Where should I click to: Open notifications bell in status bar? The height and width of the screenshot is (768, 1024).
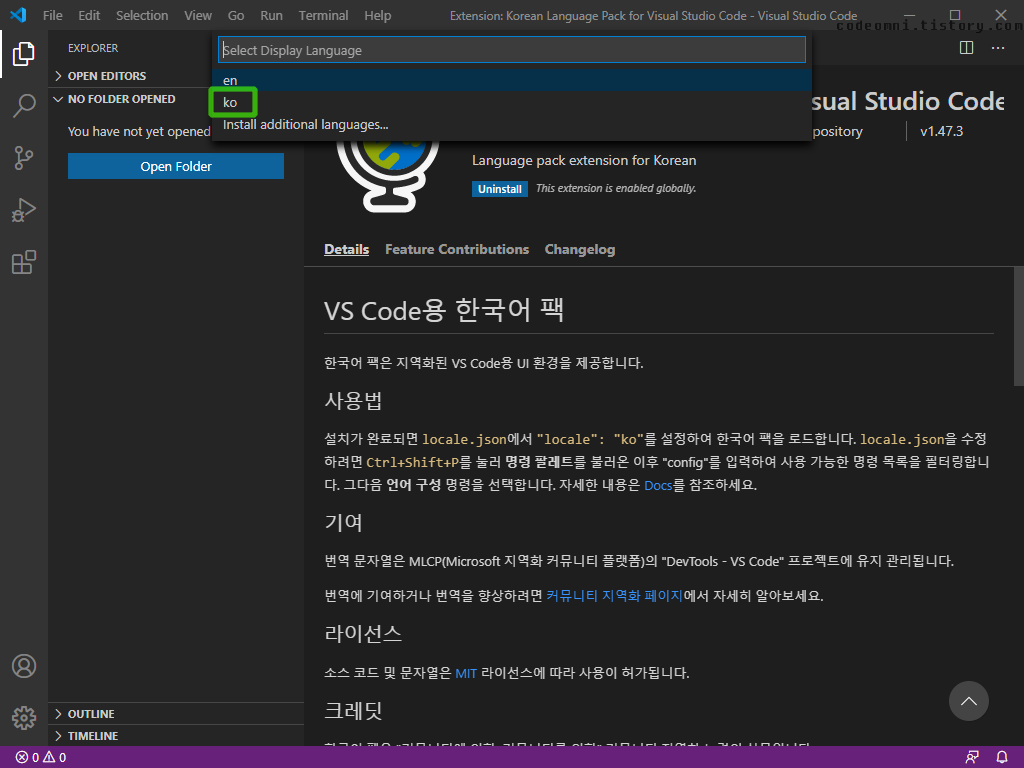pos(1002,758)
